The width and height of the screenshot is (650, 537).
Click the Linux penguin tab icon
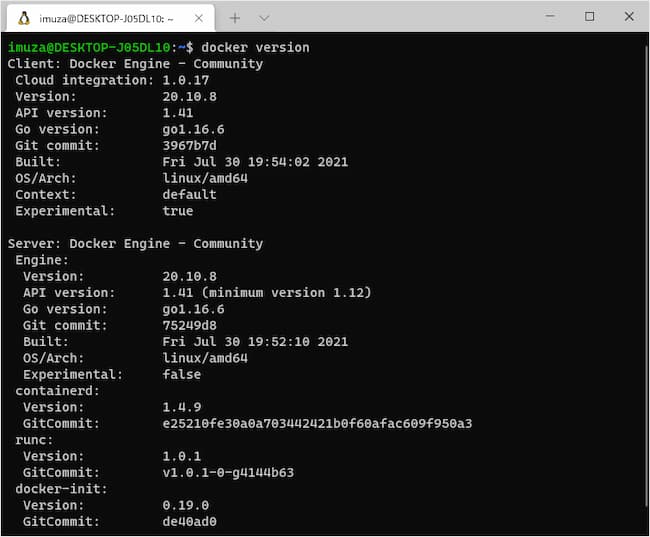(24, 18)
